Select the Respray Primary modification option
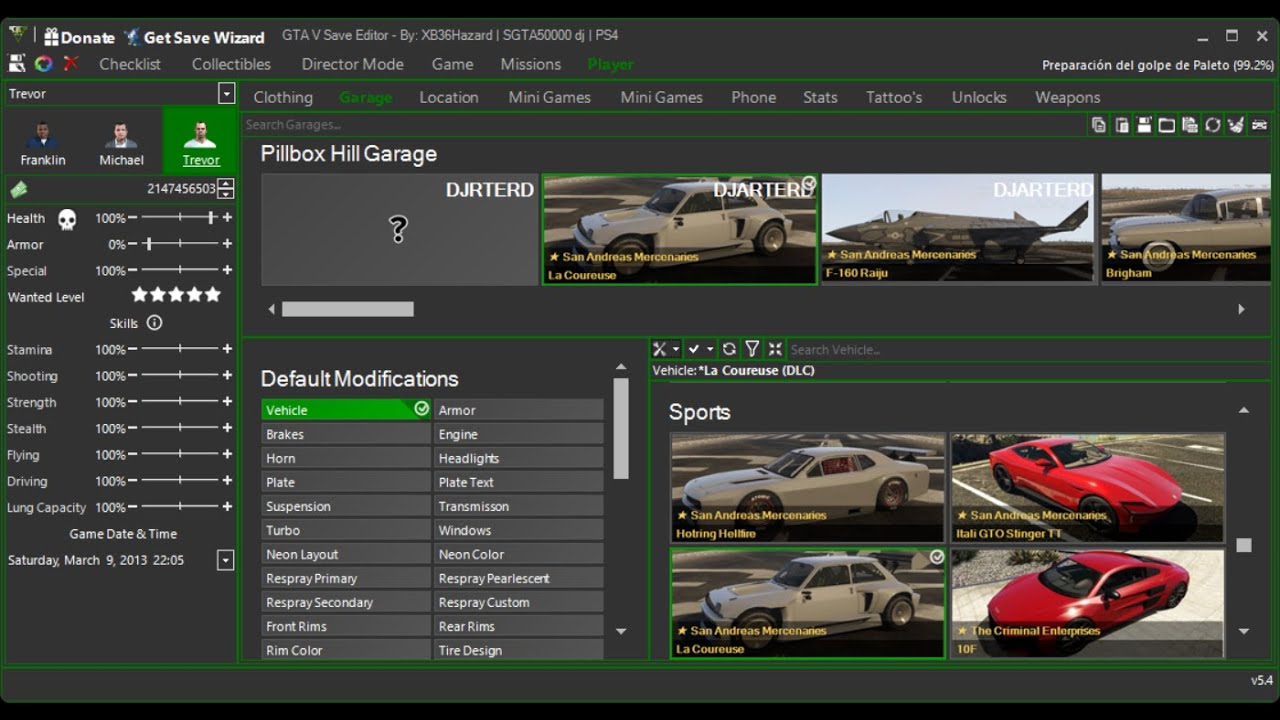The width and height of the screenshot is (1280, 720). tap(346, 578)
